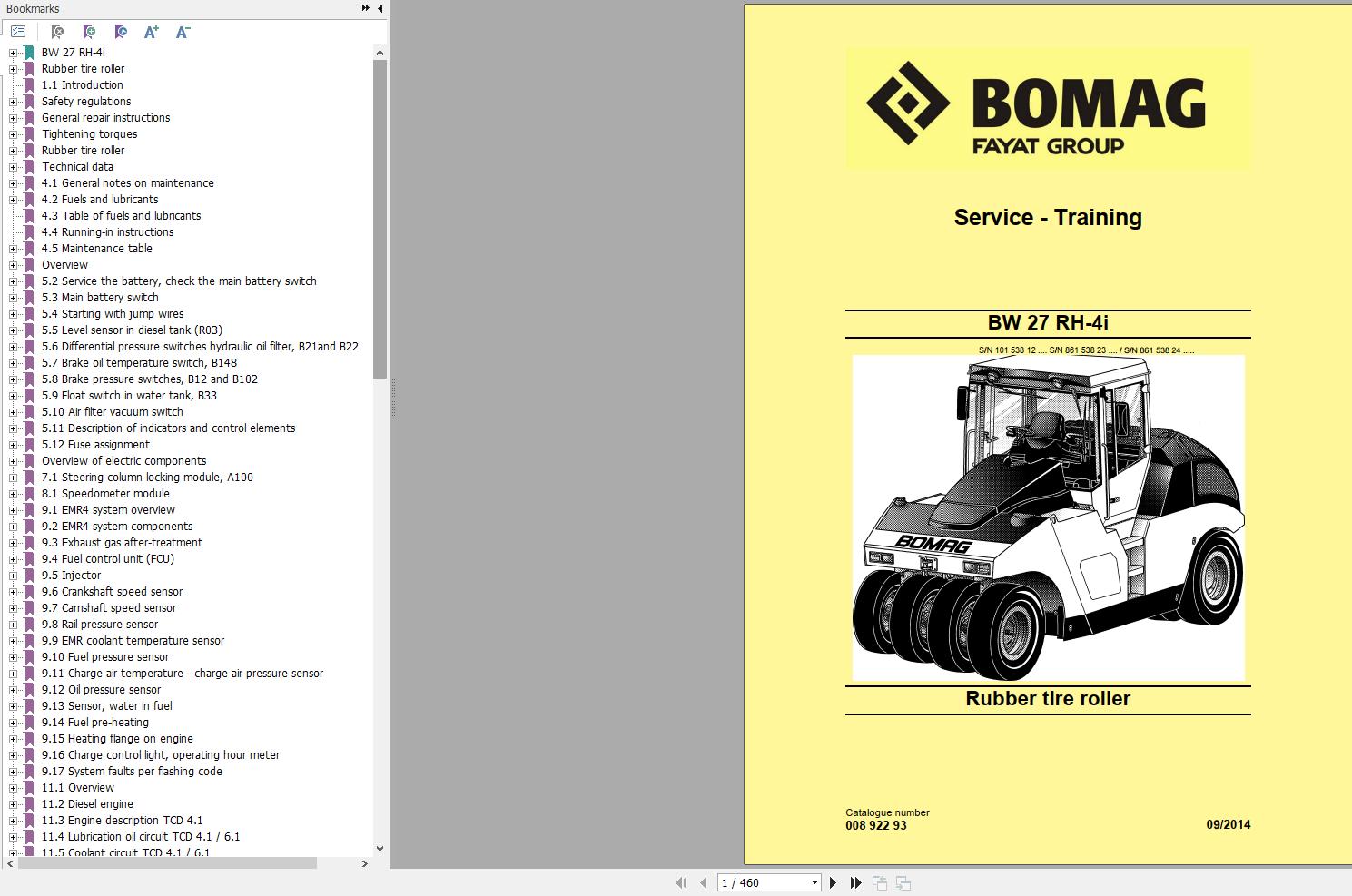This screenshot has width=1352, height=896.
Task: Decrease bookmark text size with A-
Action: (183, 32)
